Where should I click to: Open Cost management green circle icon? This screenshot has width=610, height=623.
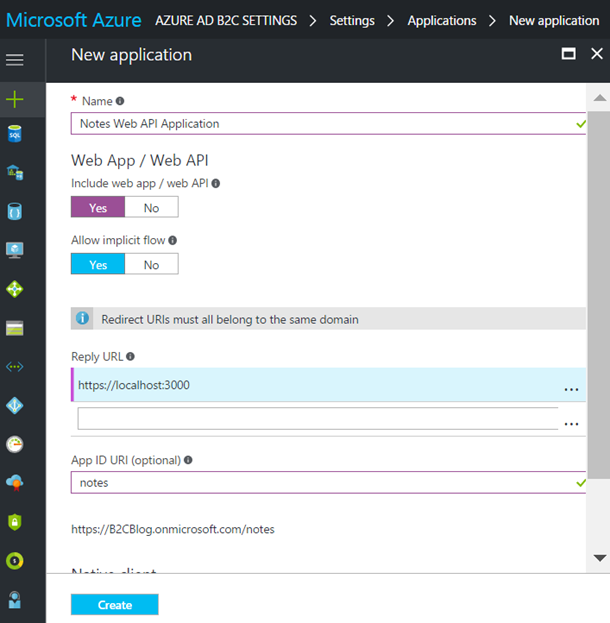tap(15, 561)
